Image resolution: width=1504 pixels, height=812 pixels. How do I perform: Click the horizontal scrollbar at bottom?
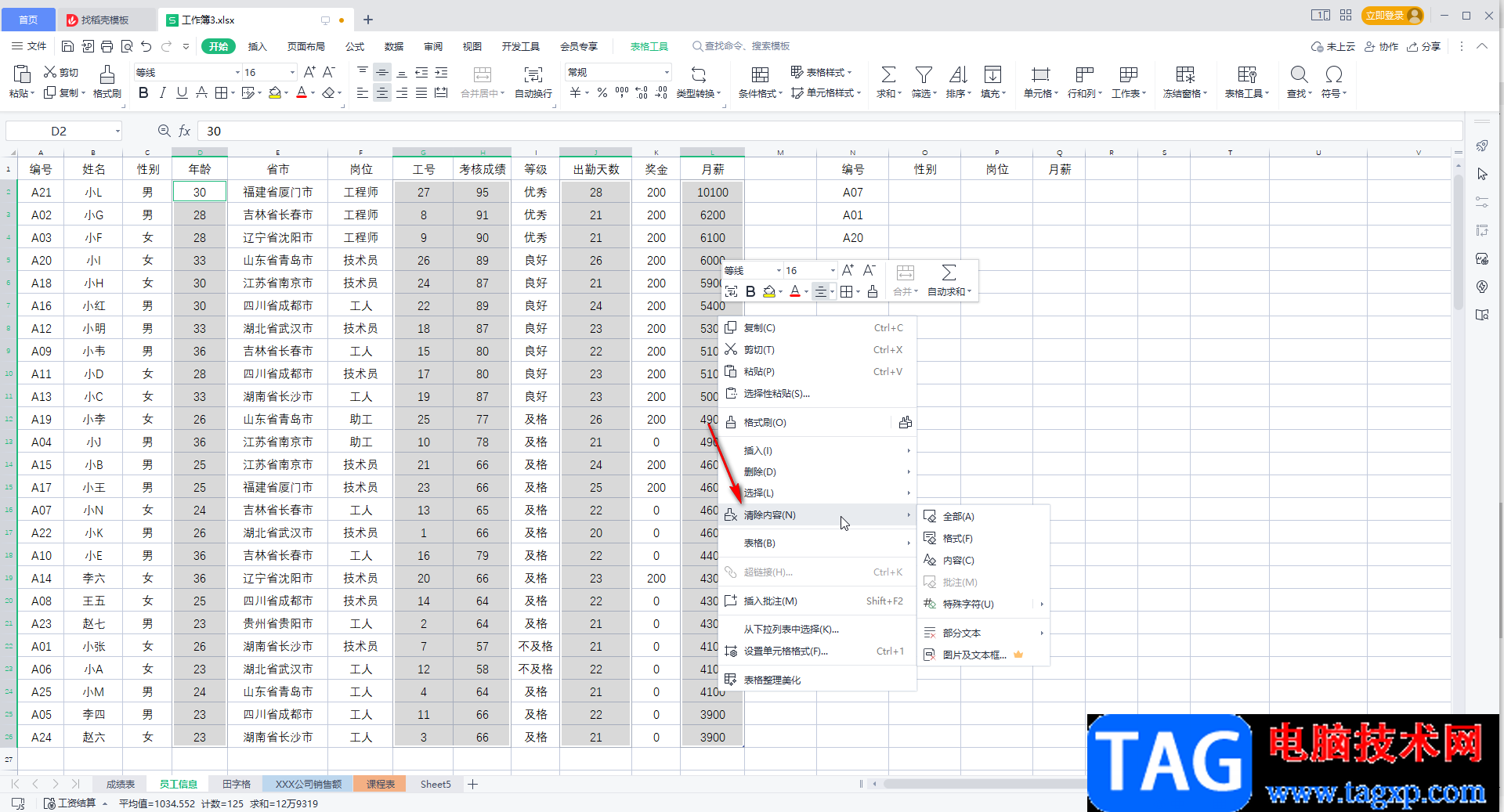point(985,784)
